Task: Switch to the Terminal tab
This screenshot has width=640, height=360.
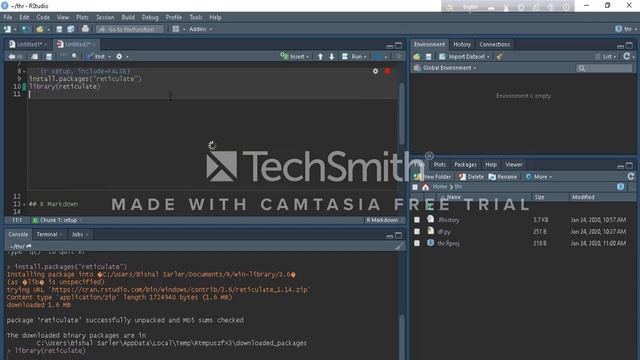Action: click(x=47, y=234)
